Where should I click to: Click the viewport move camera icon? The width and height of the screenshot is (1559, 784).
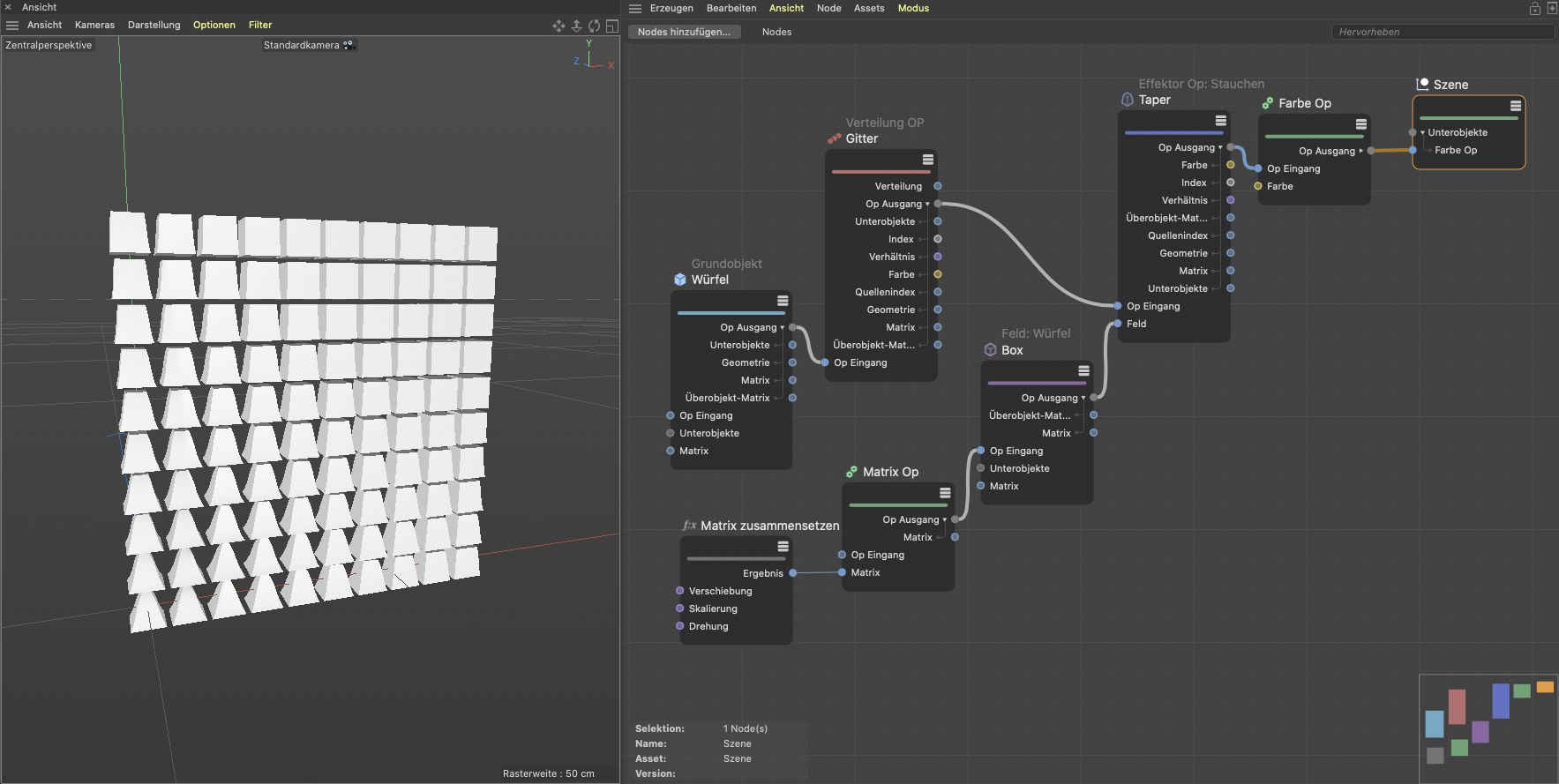click(558, 26)
